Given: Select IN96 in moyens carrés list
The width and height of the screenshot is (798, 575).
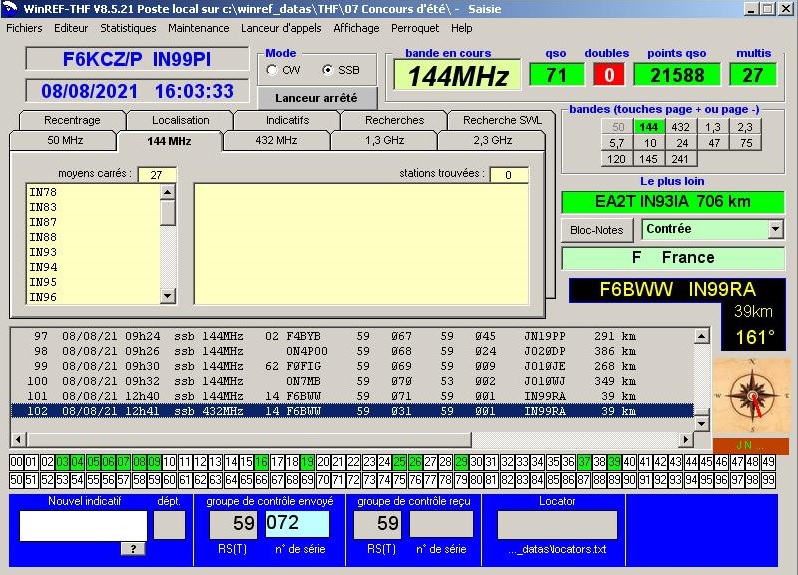Looking at the screenshot, I should (x=93, y=297).
